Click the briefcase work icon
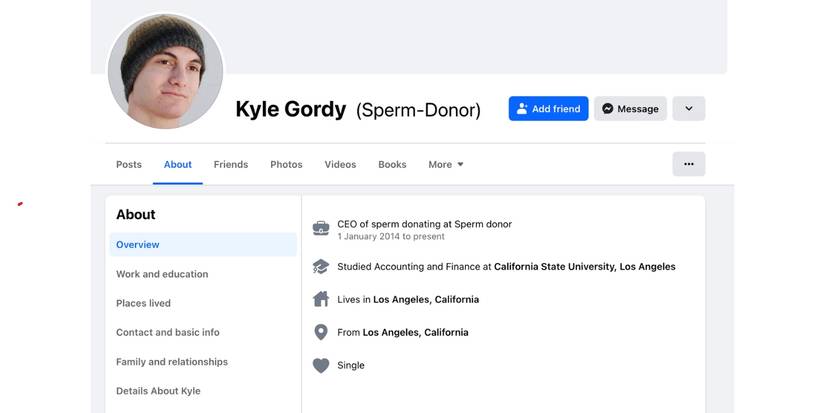Viewport: 825px width, 413px height. click(321, 228)
